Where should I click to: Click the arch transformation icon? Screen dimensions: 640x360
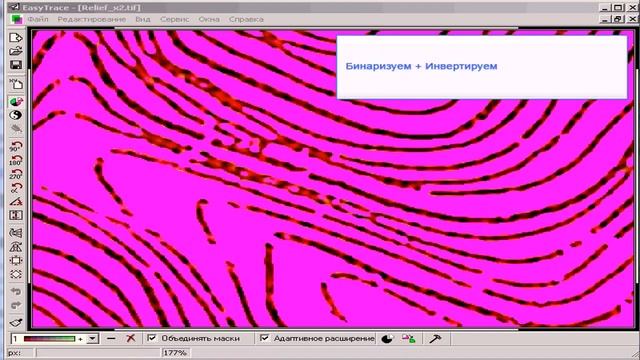point(16,247)
